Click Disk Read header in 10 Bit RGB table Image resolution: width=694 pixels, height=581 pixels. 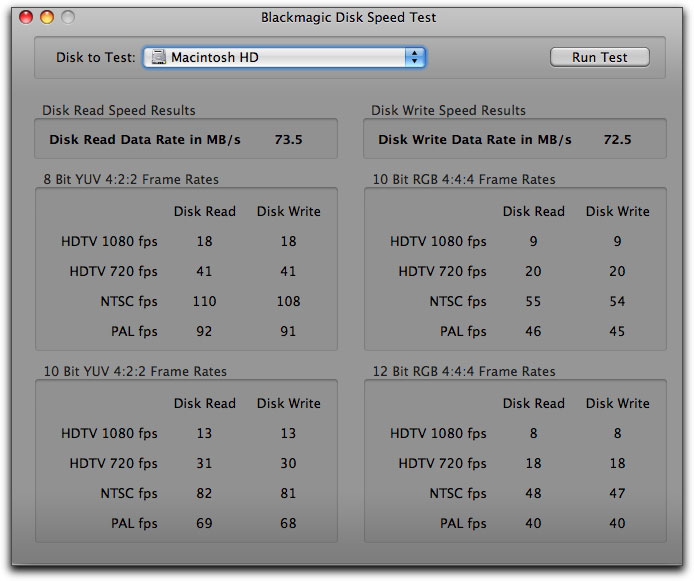pos(534,211)
